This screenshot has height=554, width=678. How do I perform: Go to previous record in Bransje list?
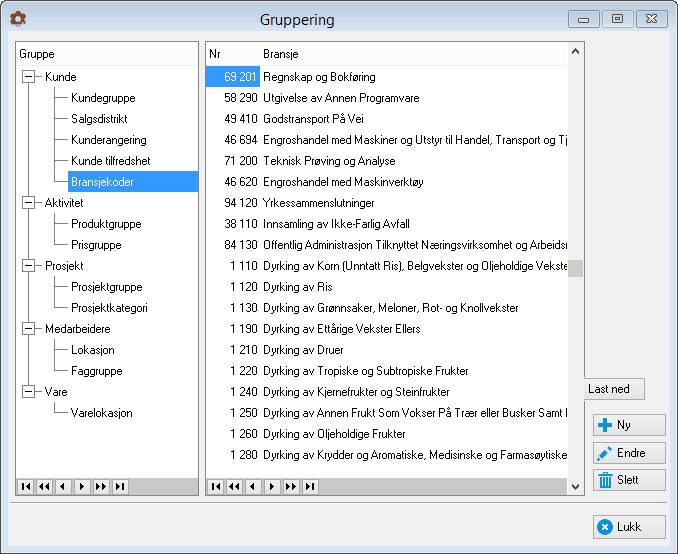(x=253, y=487)
